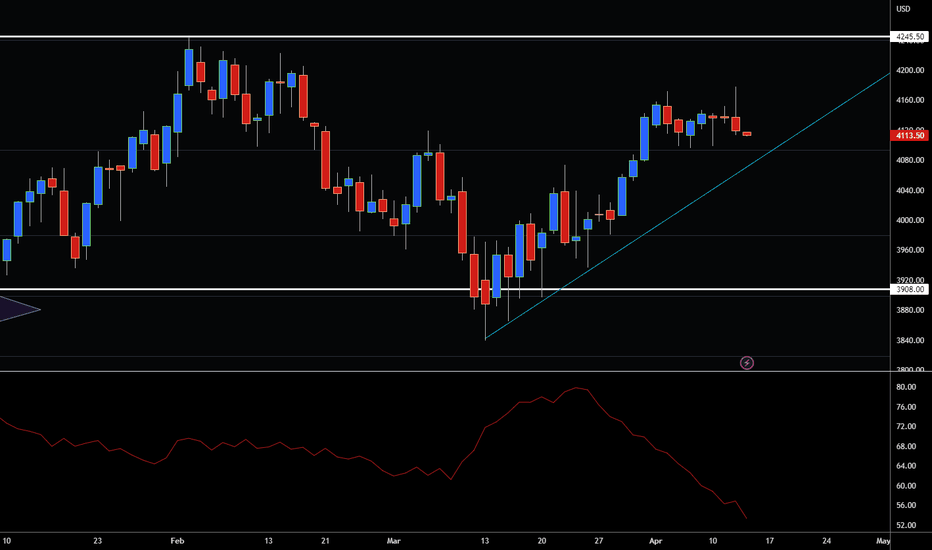Click the 60.00 indicator scale label
Image resolution: width=932 pixels, height=550 pixels.
point(906,486)
